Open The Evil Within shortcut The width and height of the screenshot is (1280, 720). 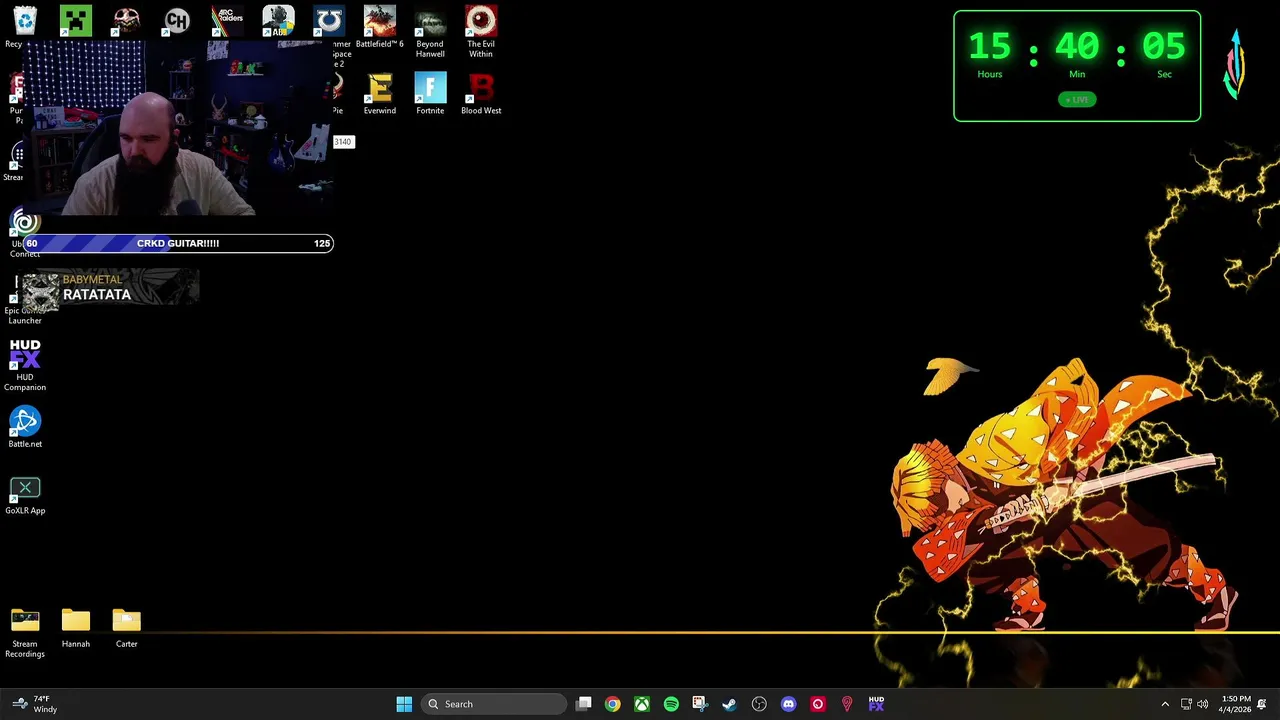tap(481, 31)
